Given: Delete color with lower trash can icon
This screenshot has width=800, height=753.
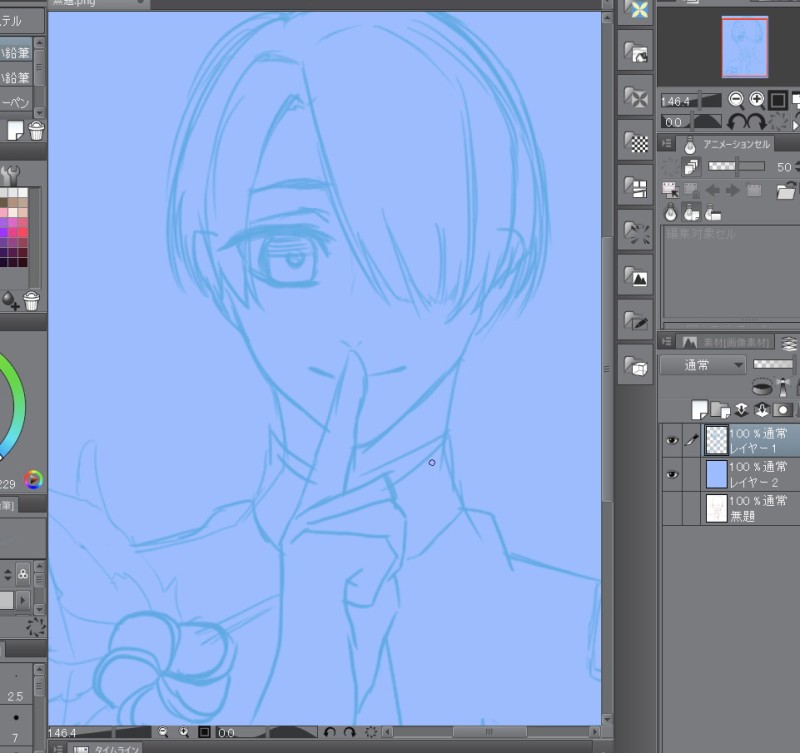Looking at the screenshot, I should (x=31, y=300).
